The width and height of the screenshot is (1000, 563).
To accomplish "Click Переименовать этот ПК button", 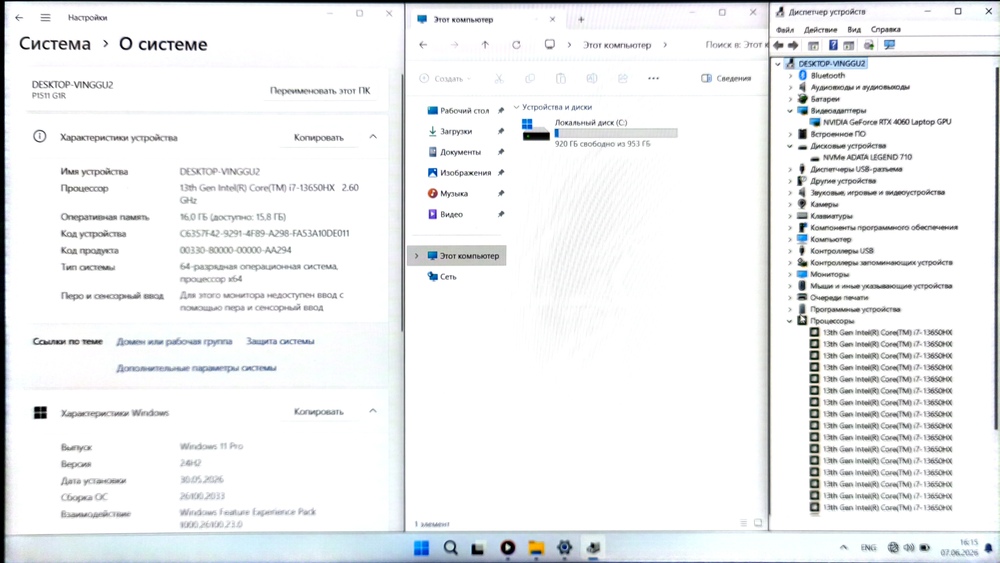I will click(x=320, y=91).
